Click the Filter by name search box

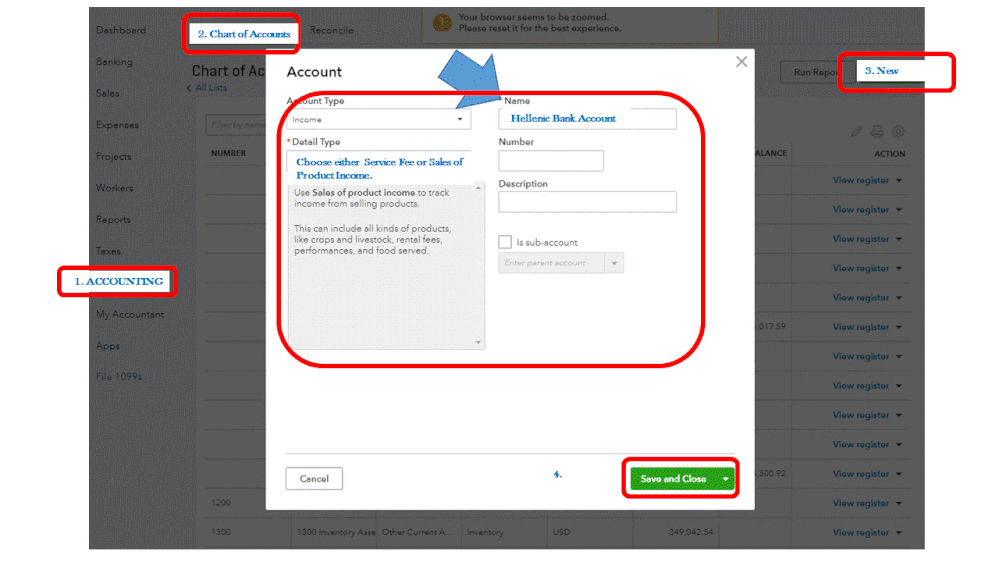[236, 125]
